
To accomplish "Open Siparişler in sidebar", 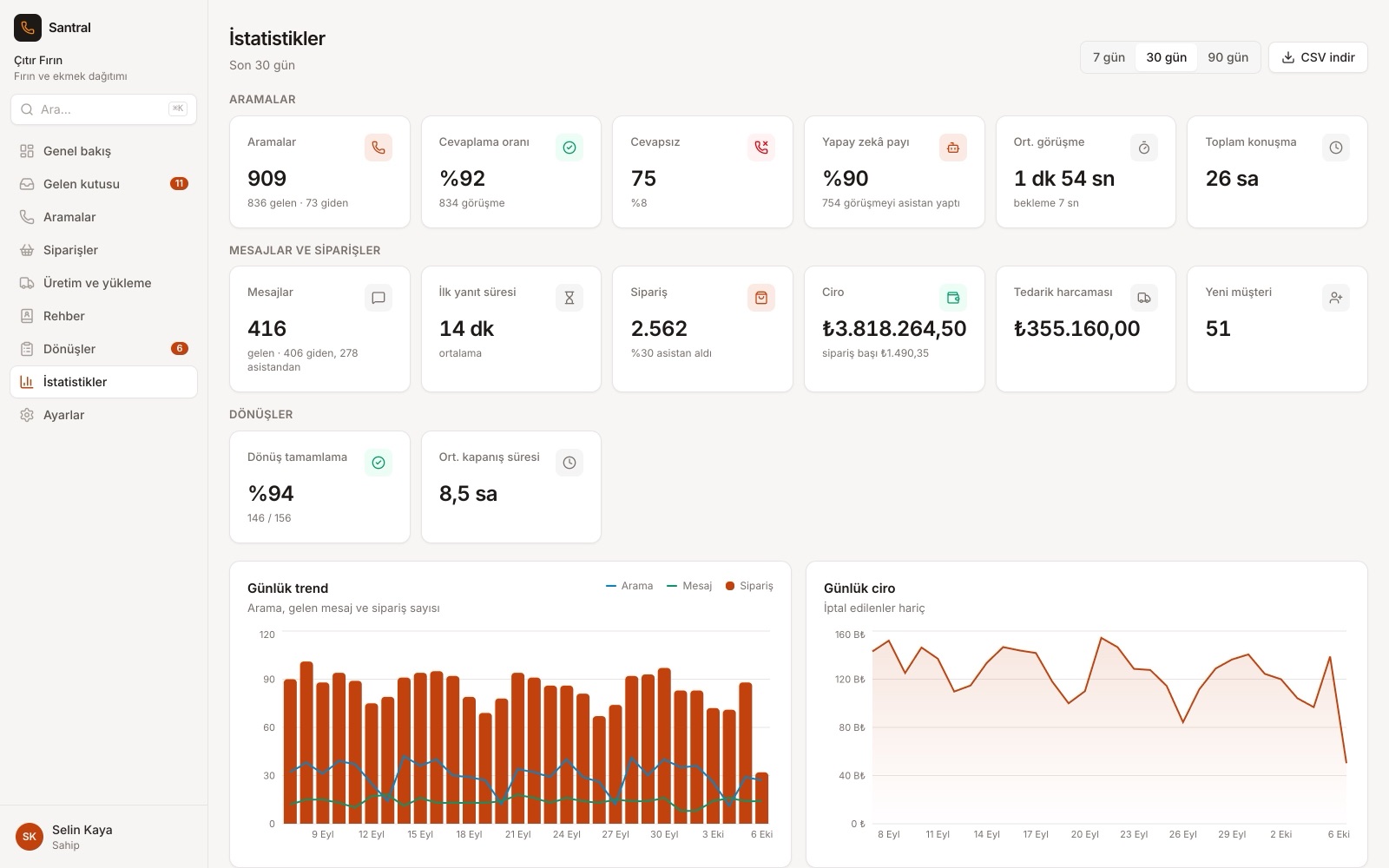I will [x=103, y=250].
